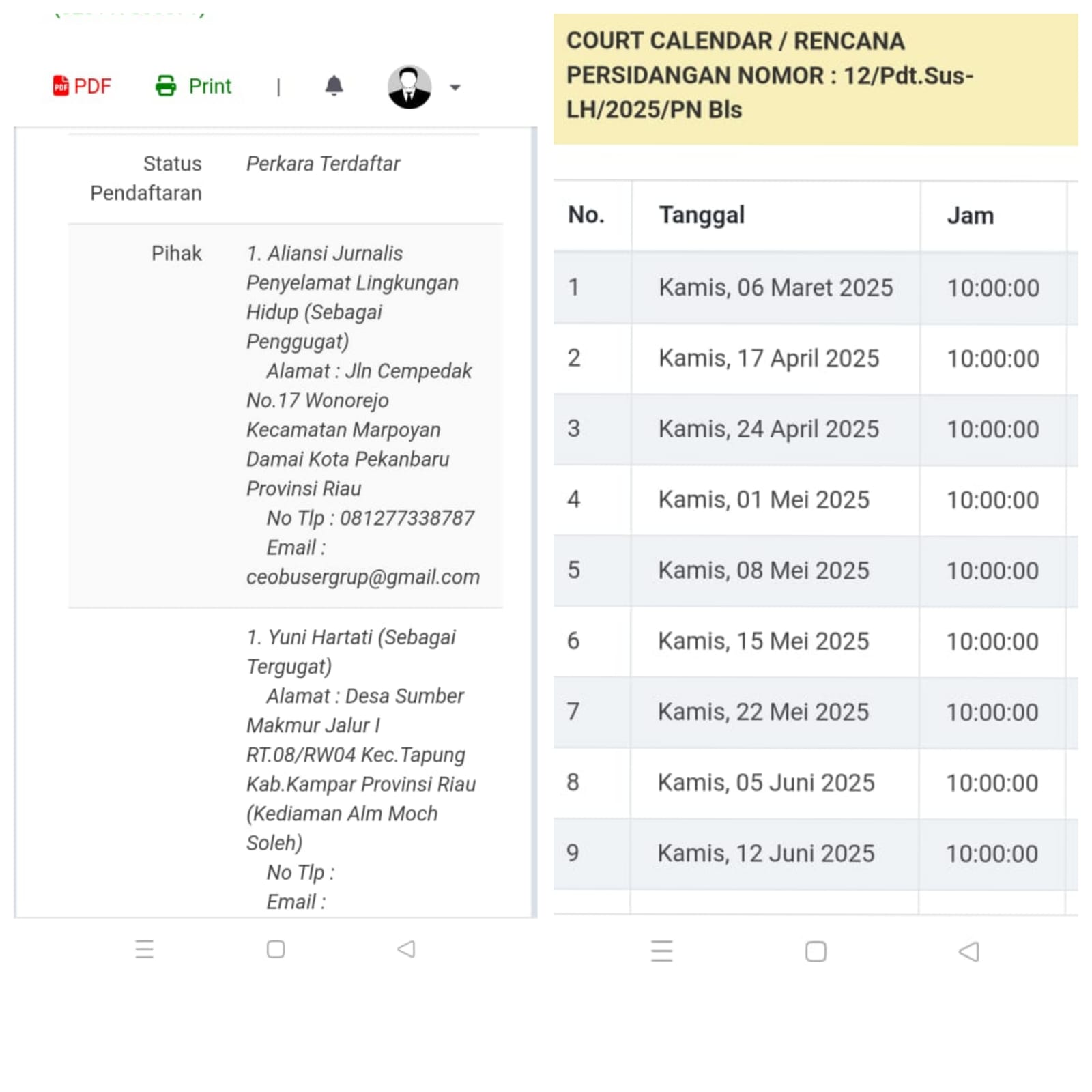Tap the right panel recent-apps menu icon
Image resolution: width=1092 pixels, height=1092 pixels.
661,951
